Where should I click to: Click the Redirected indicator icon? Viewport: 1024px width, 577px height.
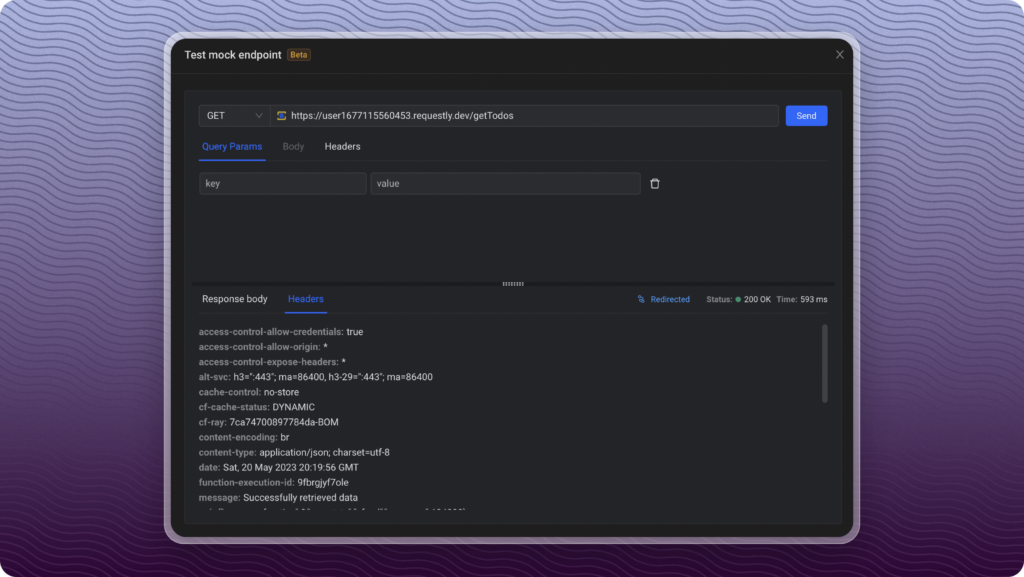point(641,300)
